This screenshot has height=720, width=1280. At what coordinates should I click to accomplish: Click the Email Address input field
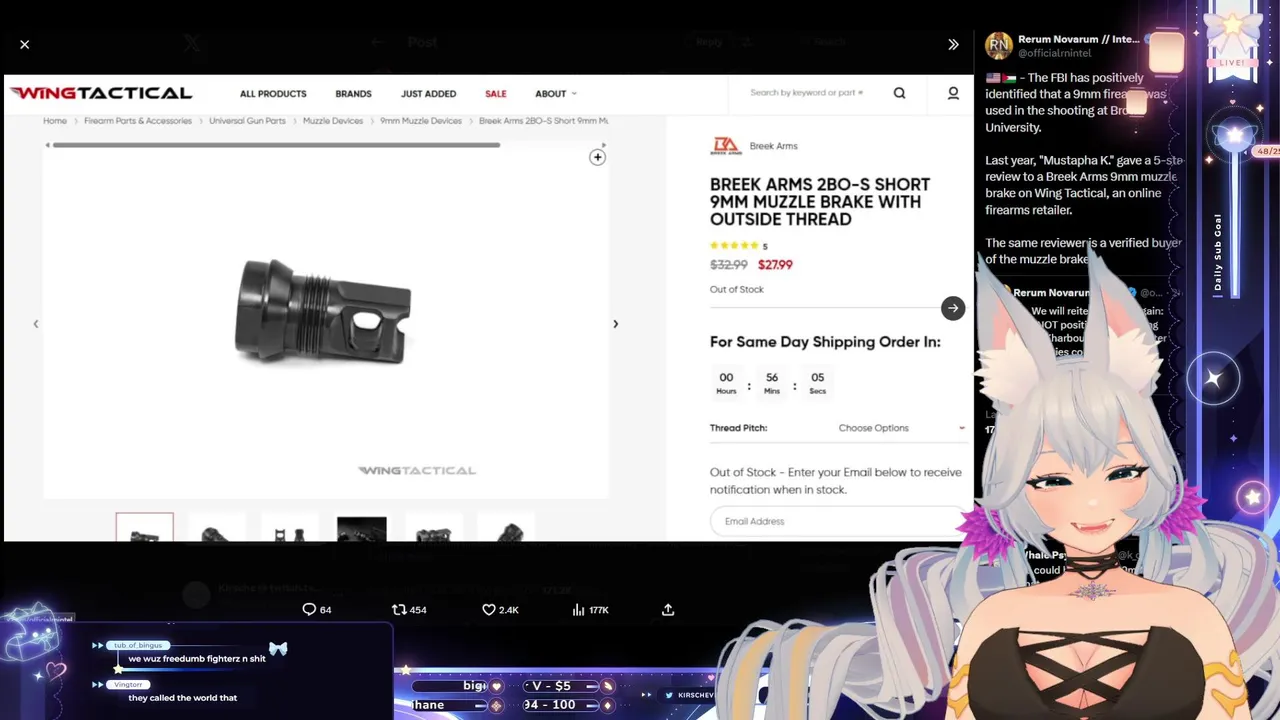click(836, 521)
